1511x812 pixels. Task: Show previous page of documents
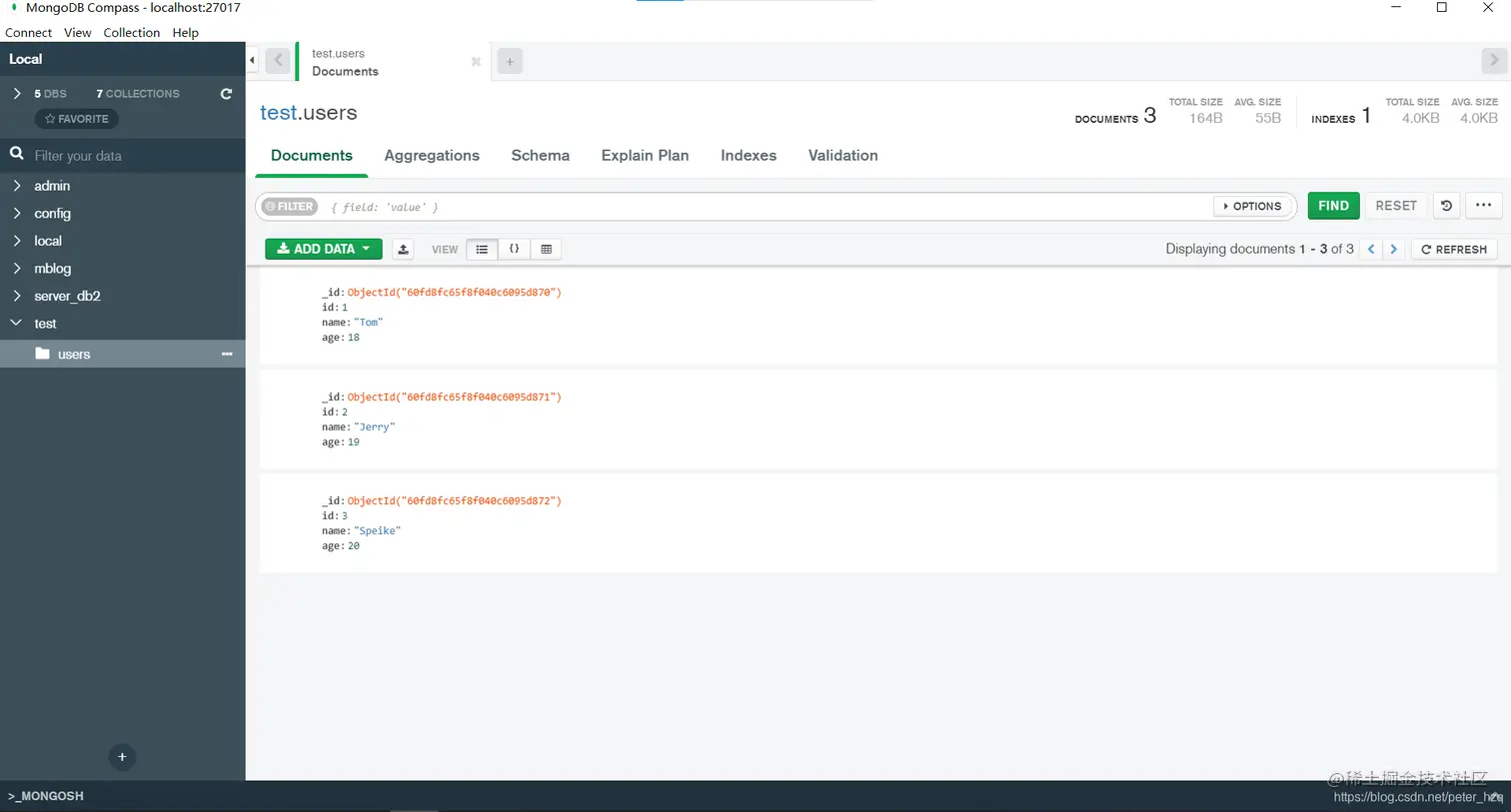coord(1371,249)
